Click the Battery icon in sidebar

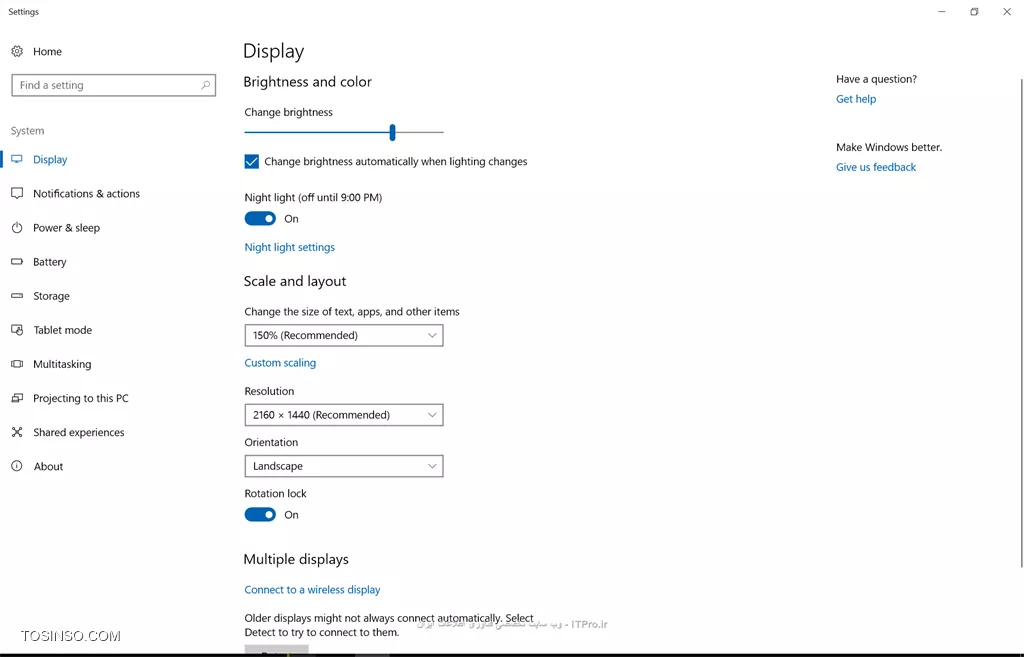[17, 262]
